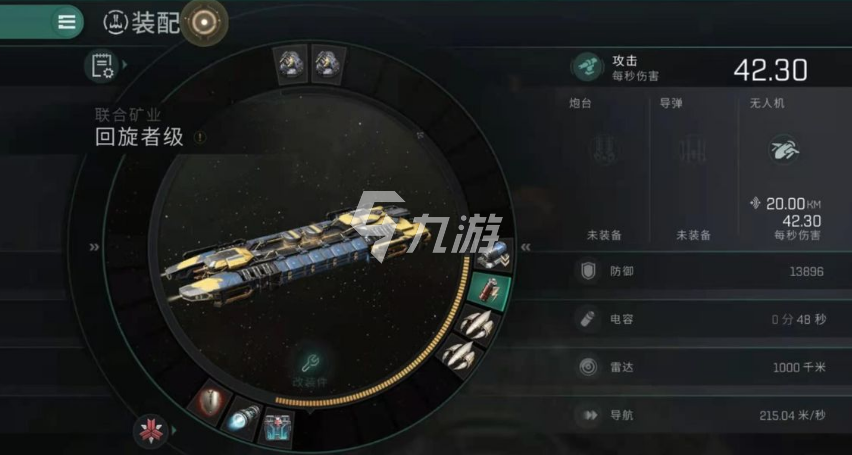852x455 pixels.
Task: Open the 电容 capacitor stats row
Action: (x=701, y=319)
